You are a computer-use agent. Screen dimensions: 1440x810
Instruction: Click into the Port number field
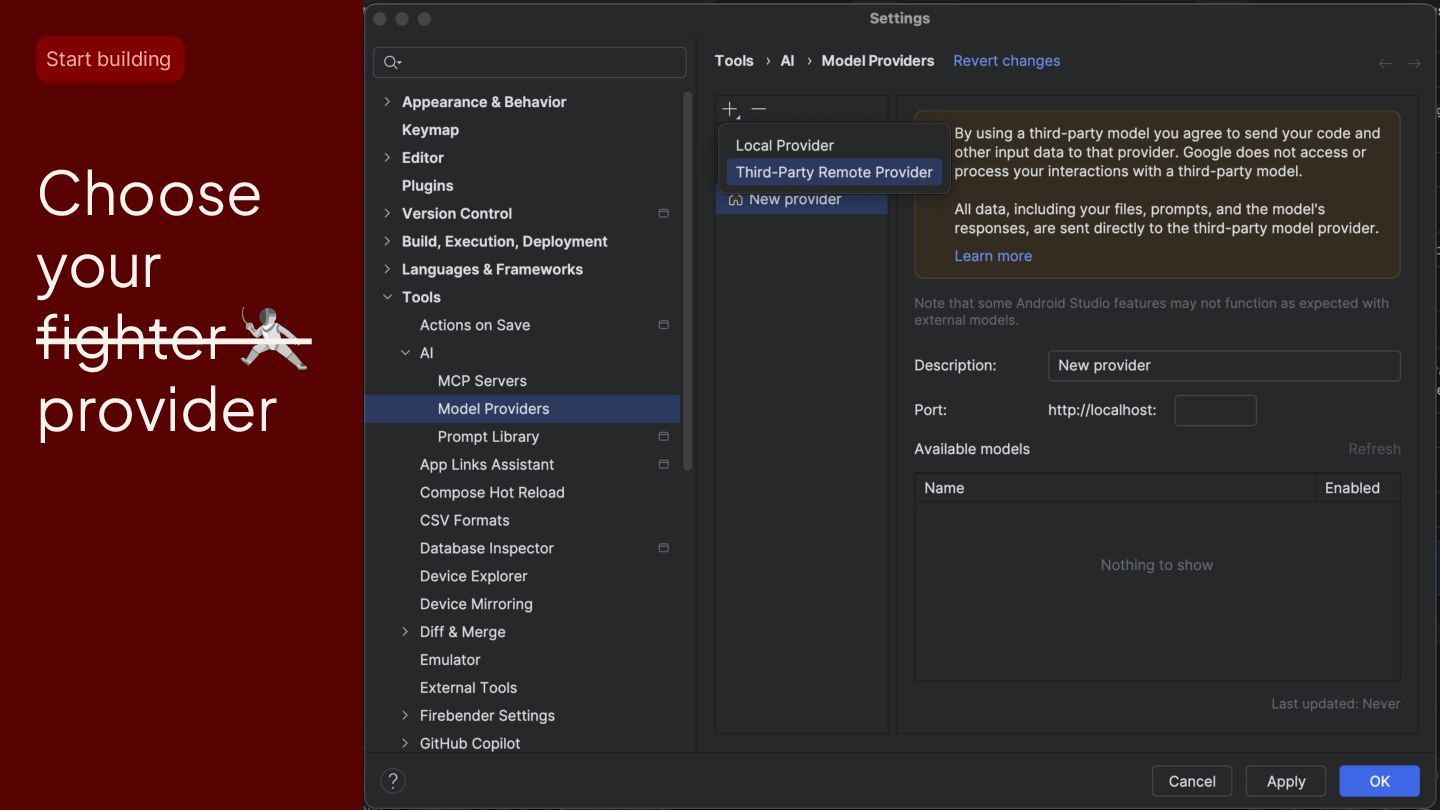pyautogui.click(x=1215, y=410)
